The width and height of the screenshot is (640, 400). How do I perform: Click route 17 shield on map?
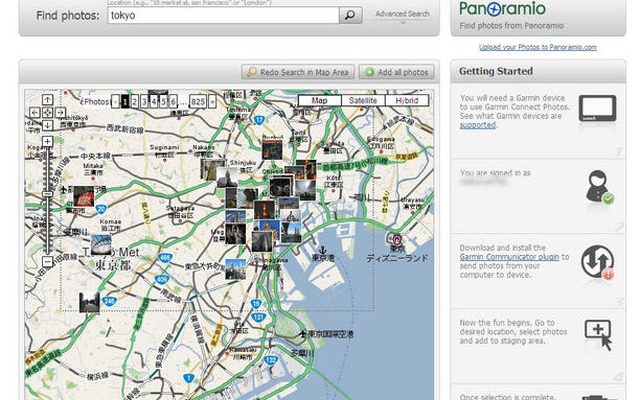pos(259,120)
